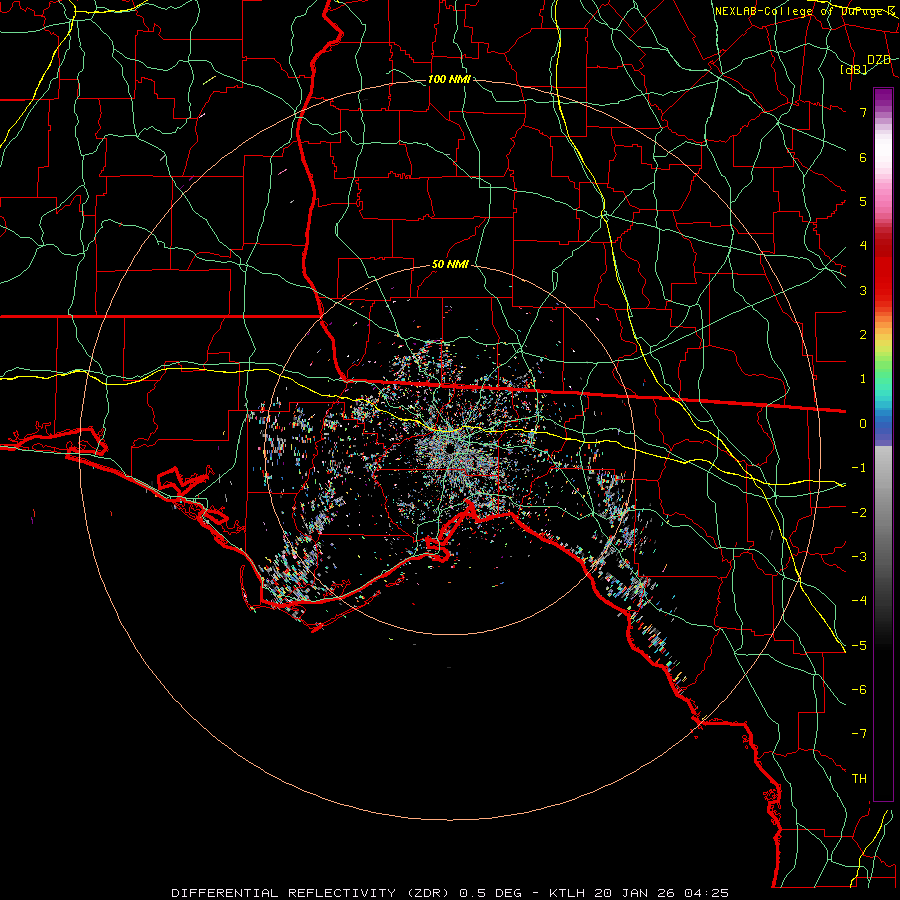
Task: Click the -4 dB value on color scale
Action: click(x=859, y=601)
